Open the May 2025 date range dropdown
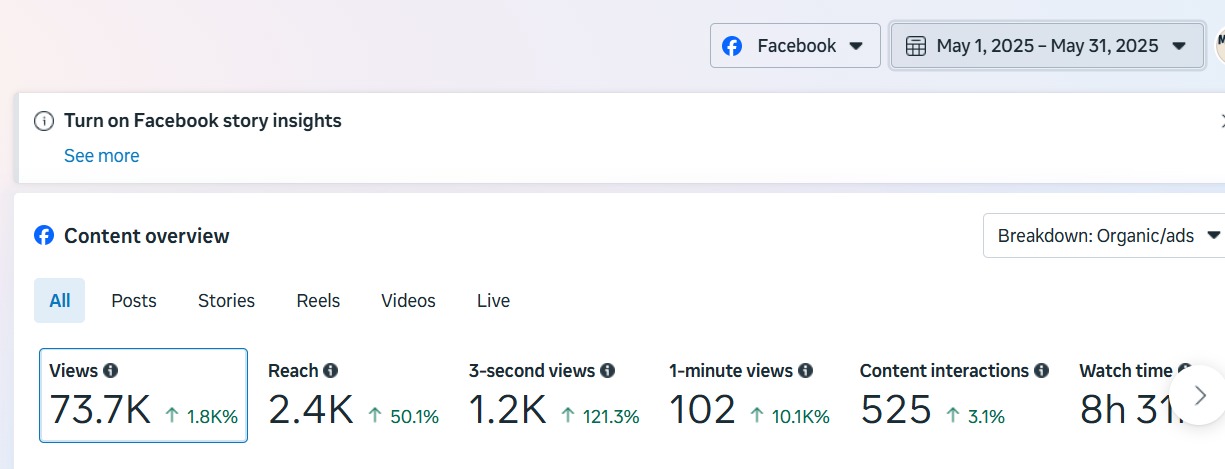The image size is (1225, 469). tap(1047, 46)
